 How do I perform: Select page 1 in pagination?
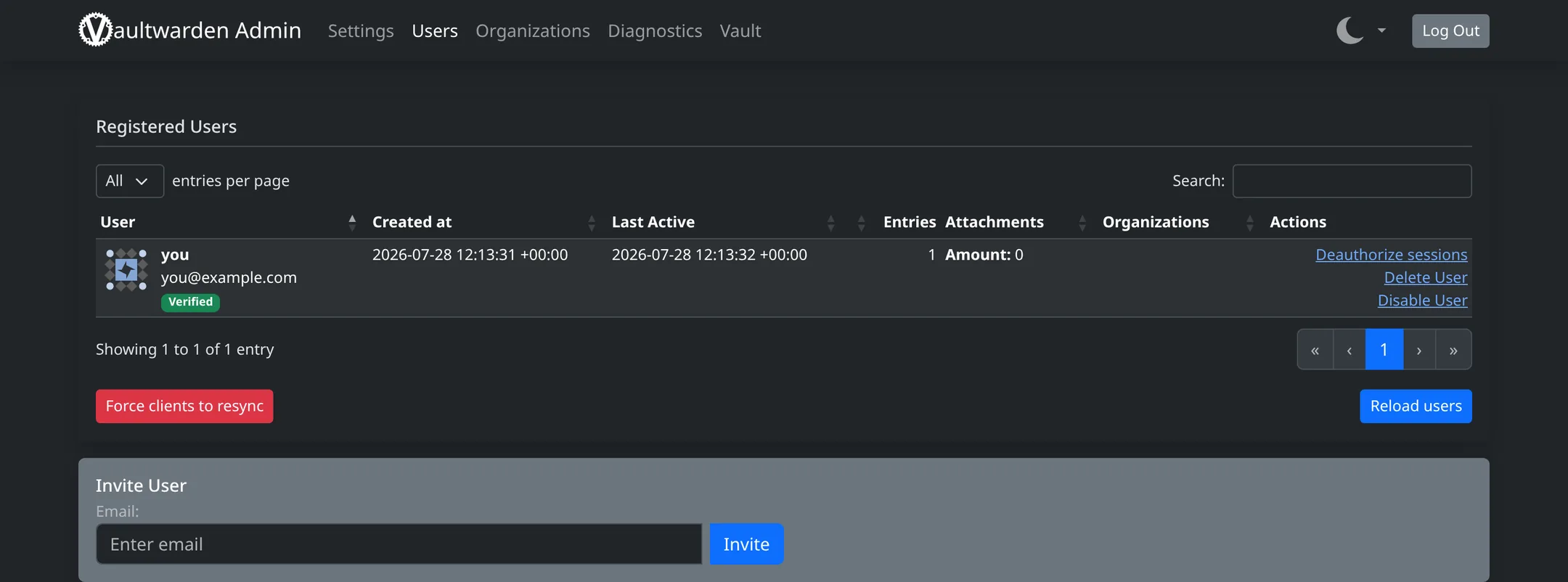(x=1384, y=350)
